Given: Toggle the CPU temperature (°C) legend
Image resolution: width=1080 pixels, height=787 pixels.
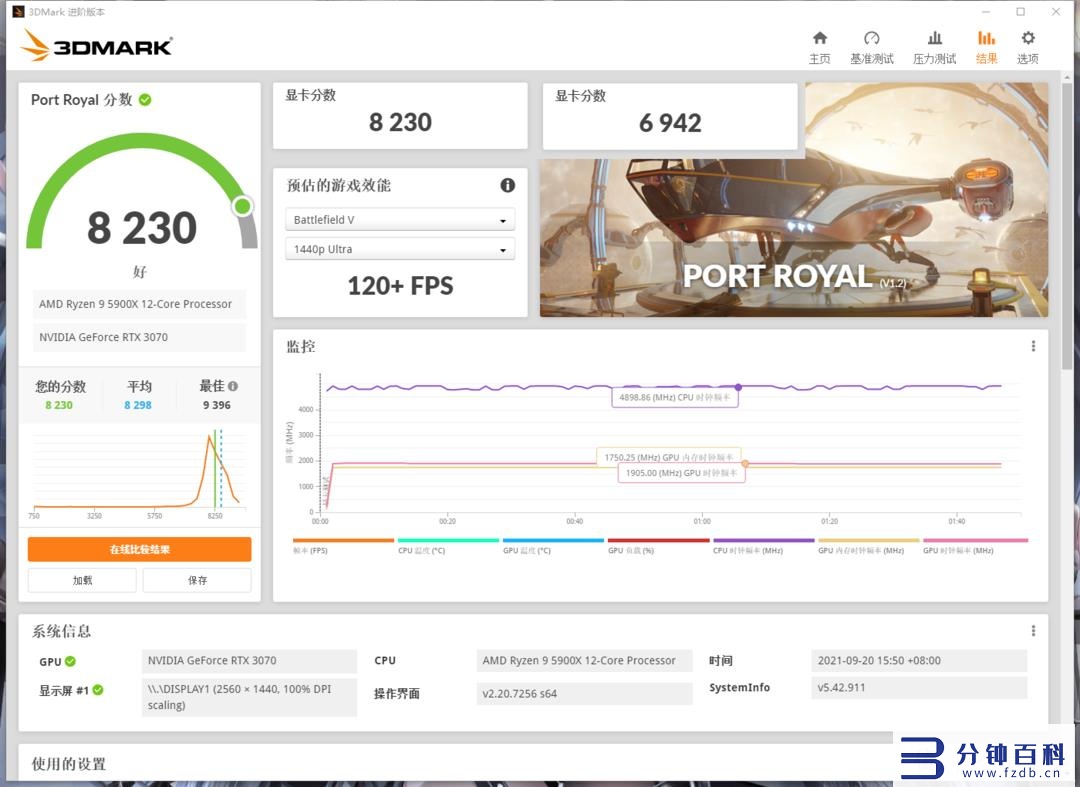Looking at the screenshot, I should (x=448, y=546).
